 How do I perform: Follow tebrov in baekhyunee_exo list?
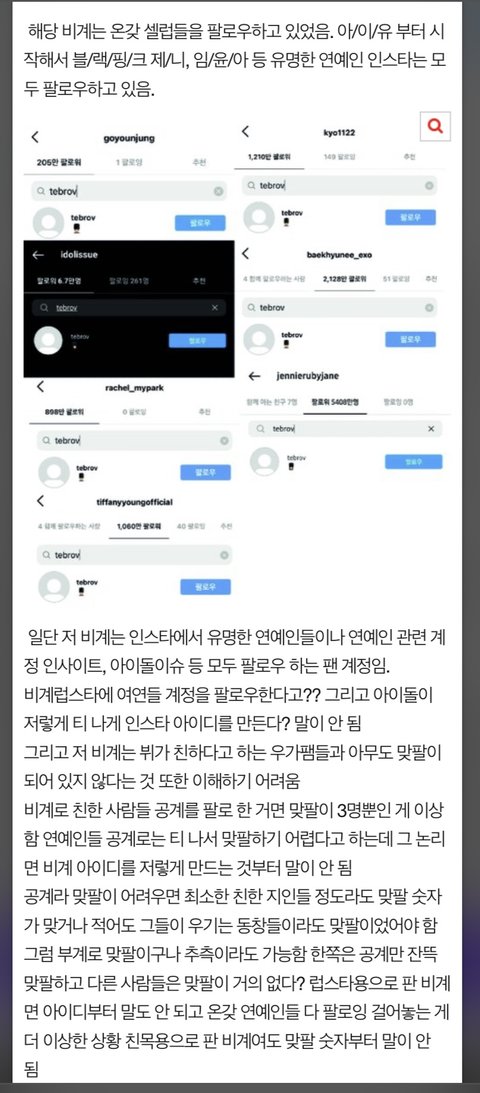click(x=410, y=339)
